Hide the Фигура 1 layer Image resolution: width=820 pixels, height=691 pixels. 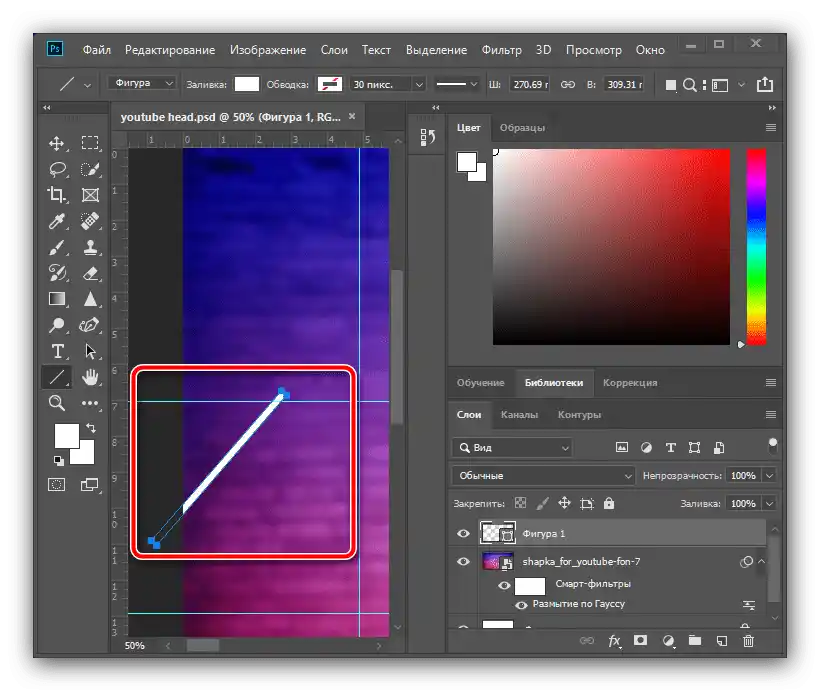point(463,534)
